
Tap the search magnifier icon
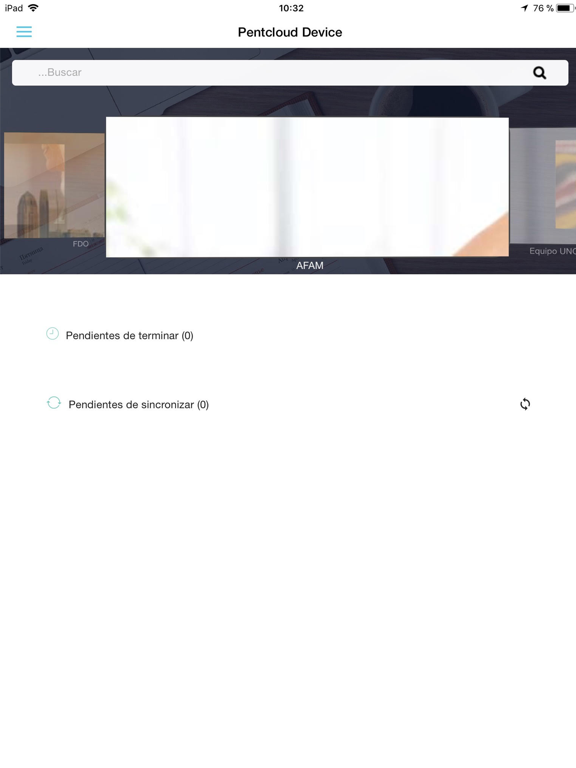[x=539, y=72]
